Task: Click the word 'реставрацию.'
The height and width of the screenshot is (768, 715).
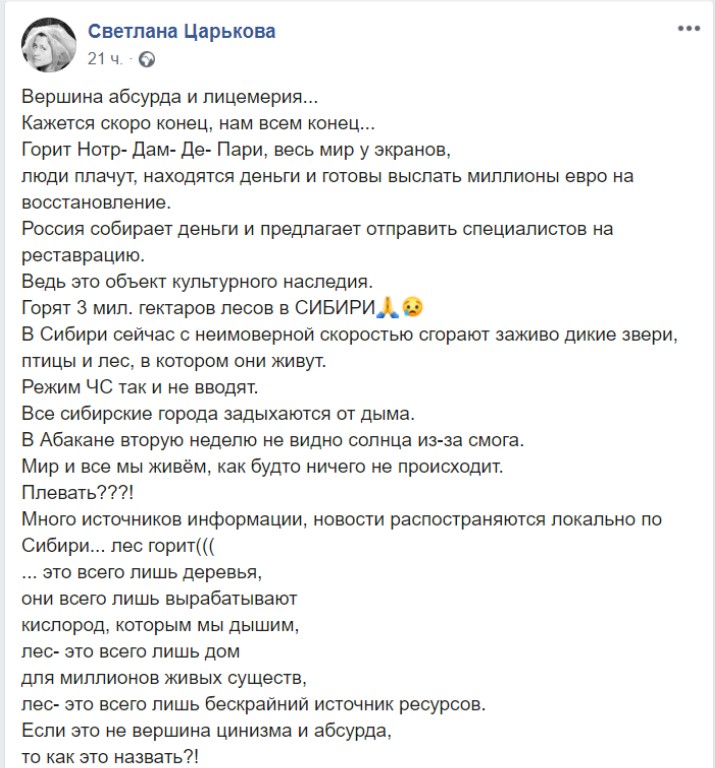Action: 83,255
